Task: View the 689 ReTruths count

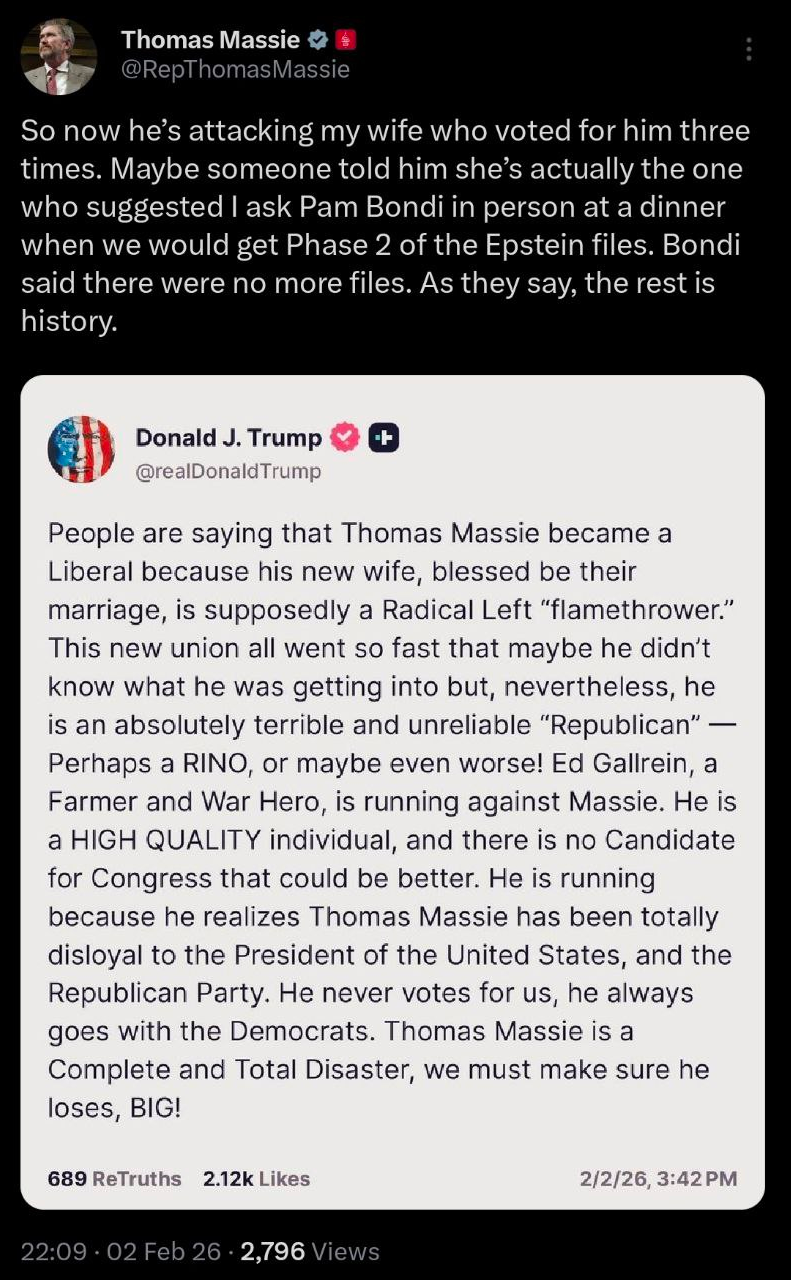Action: tap(115, 1178)
